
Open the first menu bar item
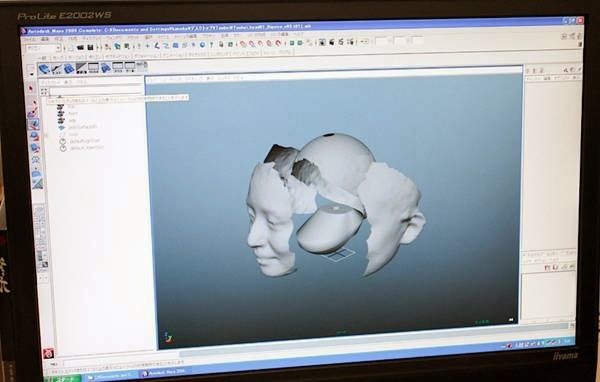tap(30, 39)
